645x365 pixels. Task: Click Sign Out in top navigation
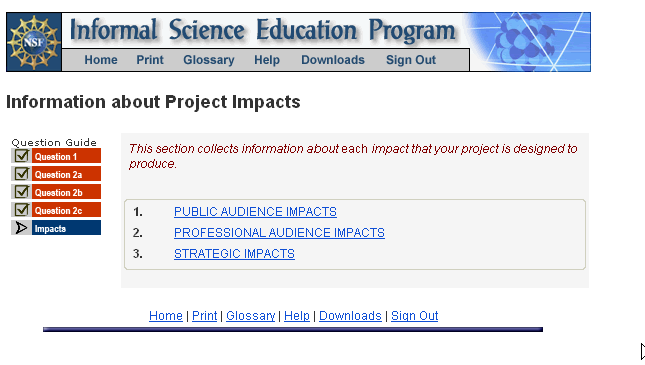pyautogui.click(x=411, y=60)
